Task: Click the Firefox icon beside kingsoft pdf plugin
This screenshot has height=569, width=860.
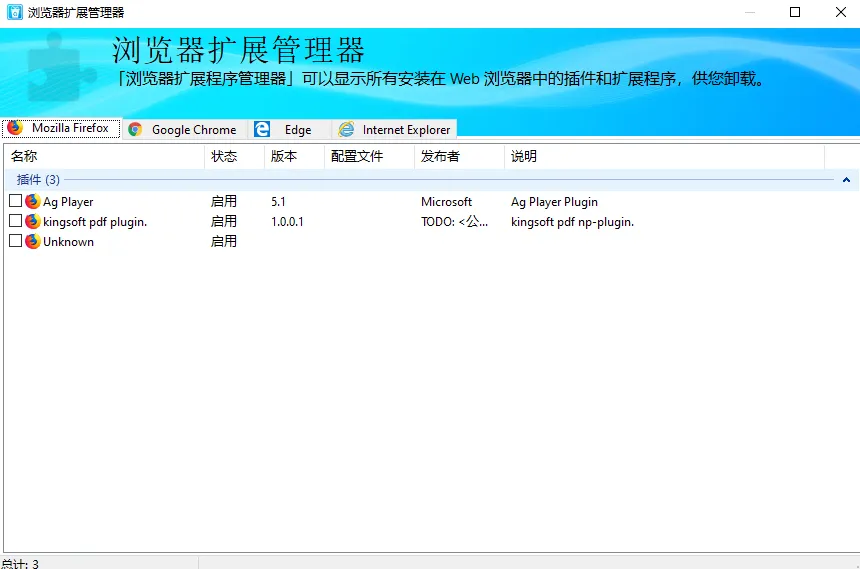Action: point(33,221)
